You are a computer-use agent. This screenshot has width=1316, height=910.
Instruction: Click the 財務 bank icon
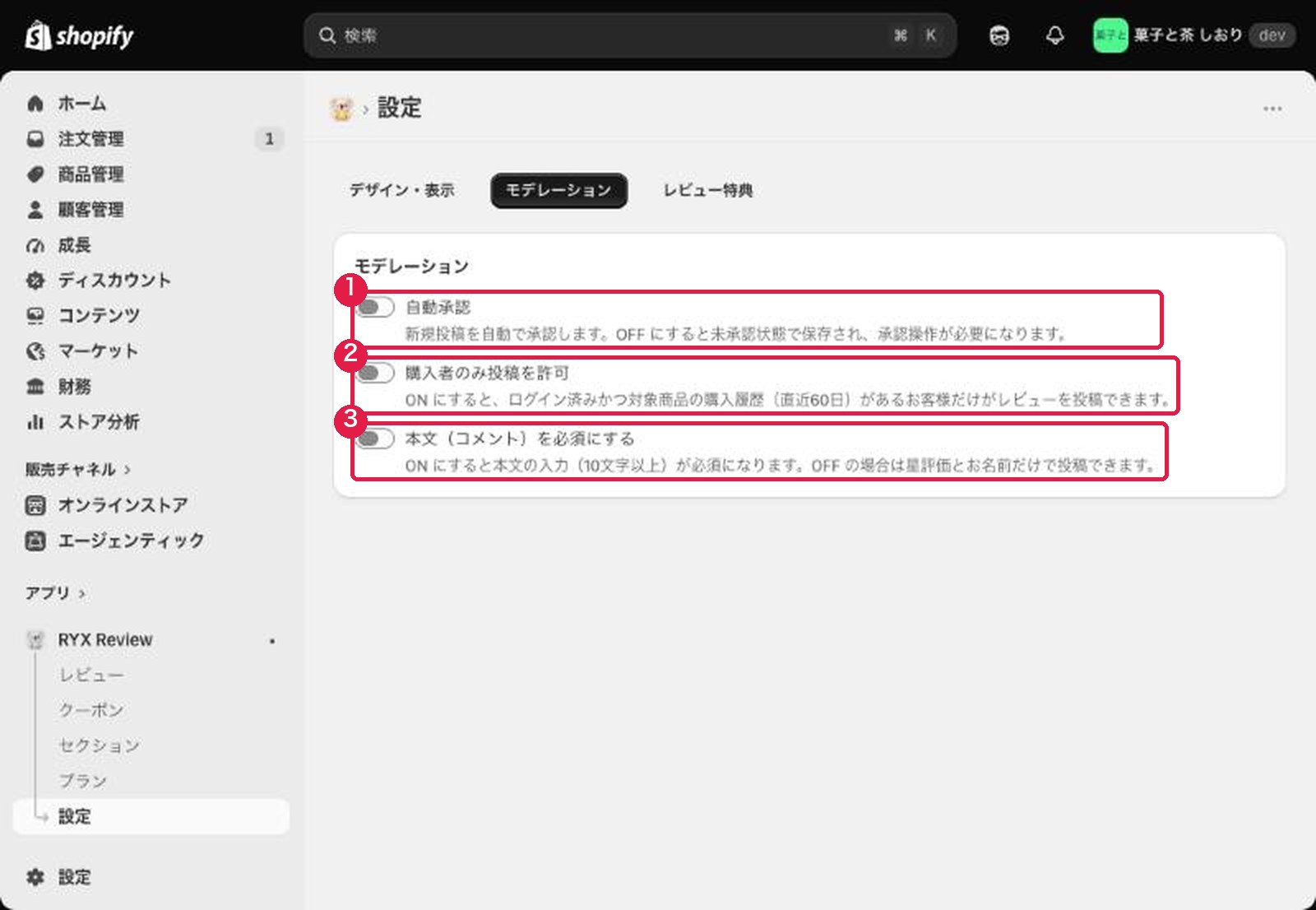[x=35, y=387]
